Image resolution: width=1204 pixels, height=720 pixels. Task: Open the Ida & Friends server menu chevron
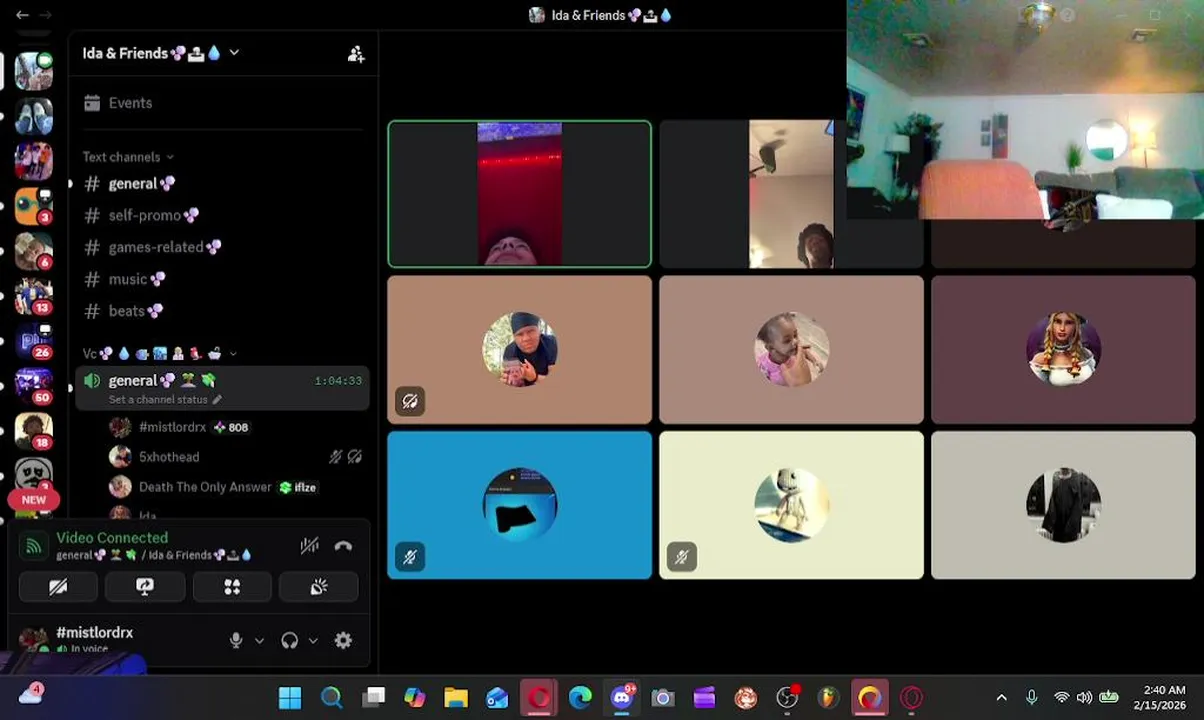(x=234, y=53)
